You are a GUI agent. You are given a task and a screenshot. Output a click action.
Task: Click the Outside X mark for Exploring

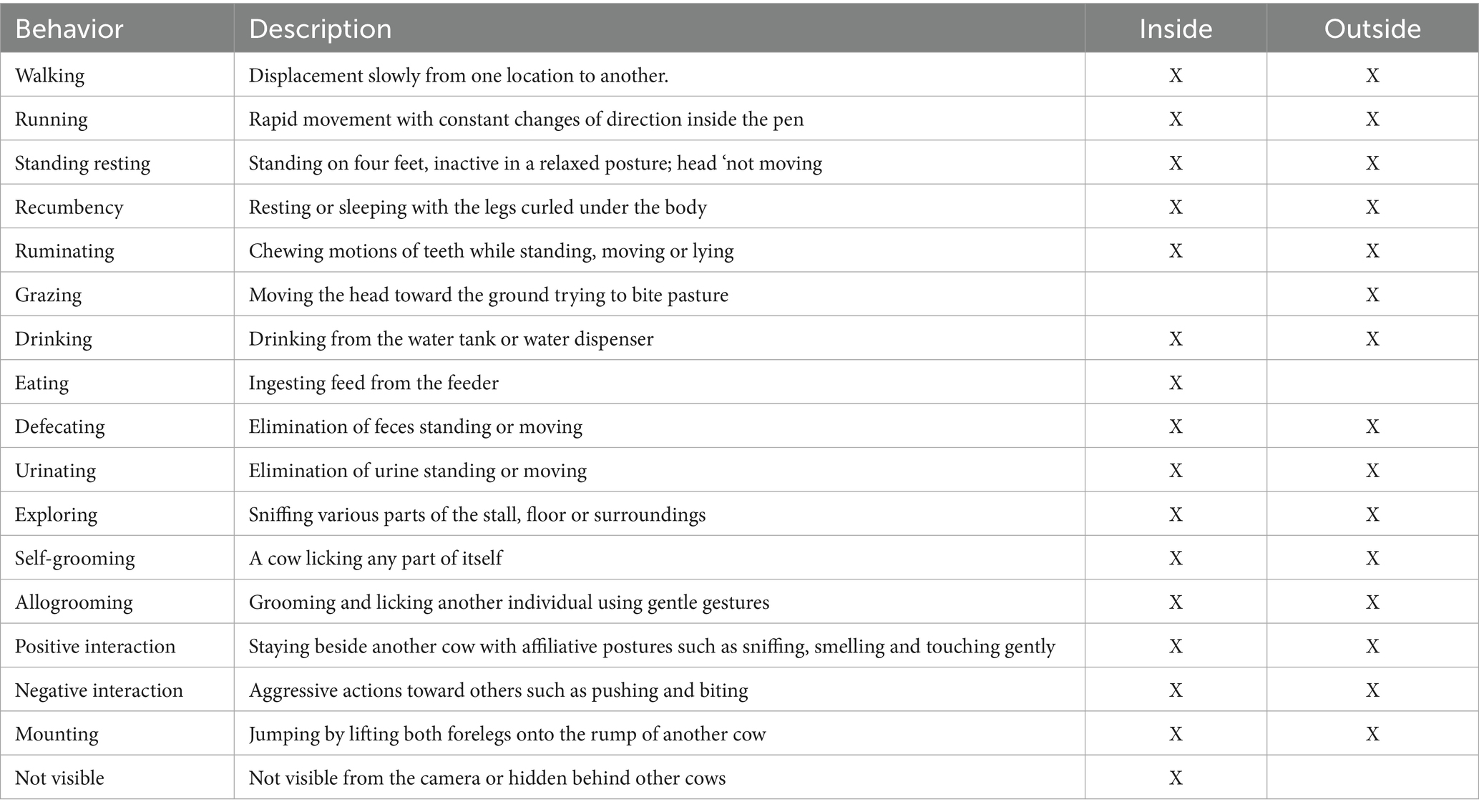click(1372, 514)
